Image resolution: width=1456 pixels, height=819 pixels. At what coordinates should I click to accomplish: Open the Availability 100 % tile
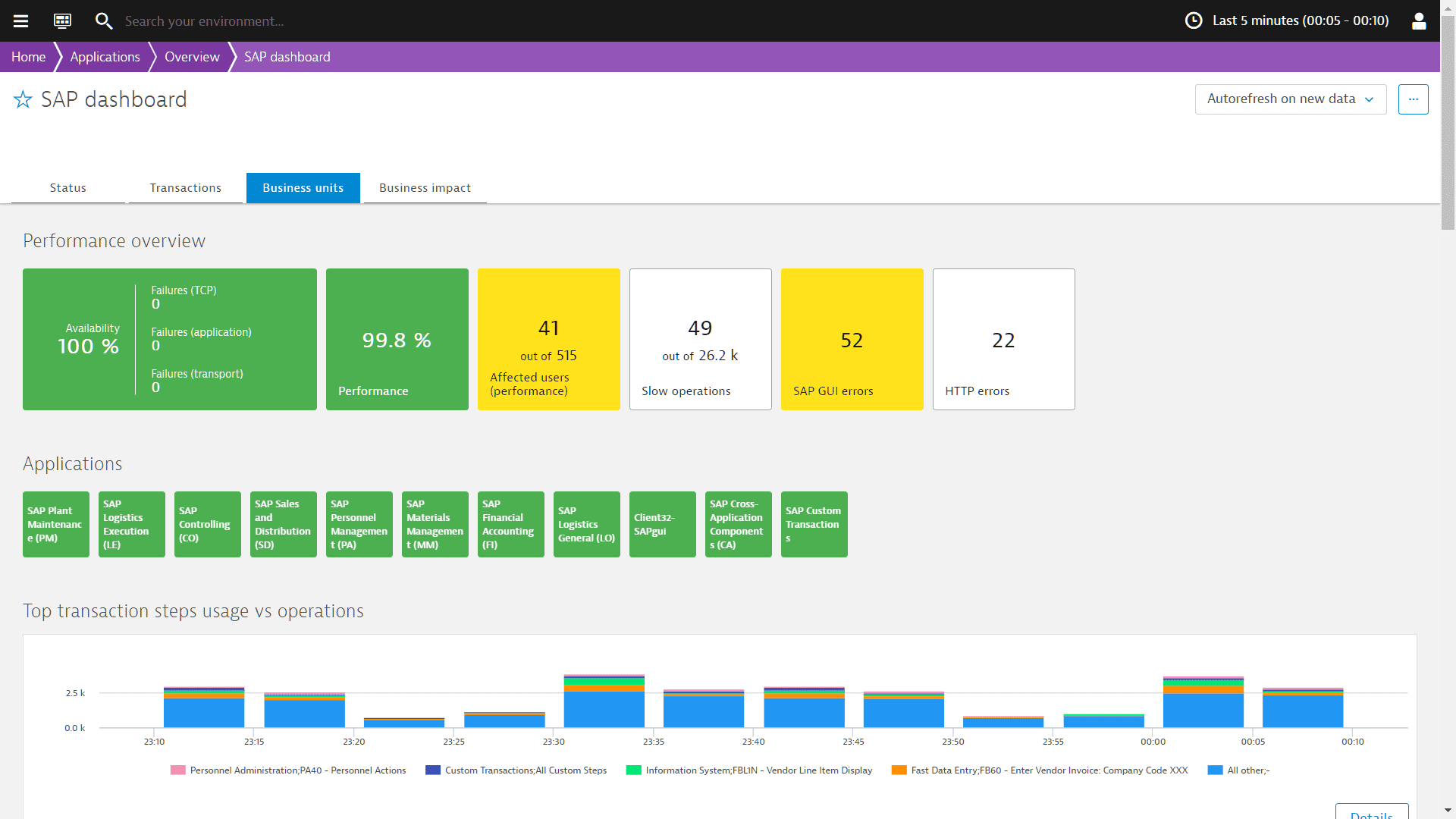(170, 339)
